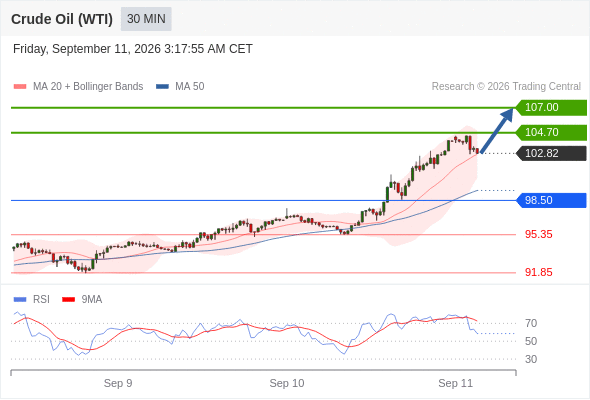The width and height of the screenshot is (590, 400).
Task: Click the chart timestamp text
Action: pyautogui.click(x=132, y=49)
